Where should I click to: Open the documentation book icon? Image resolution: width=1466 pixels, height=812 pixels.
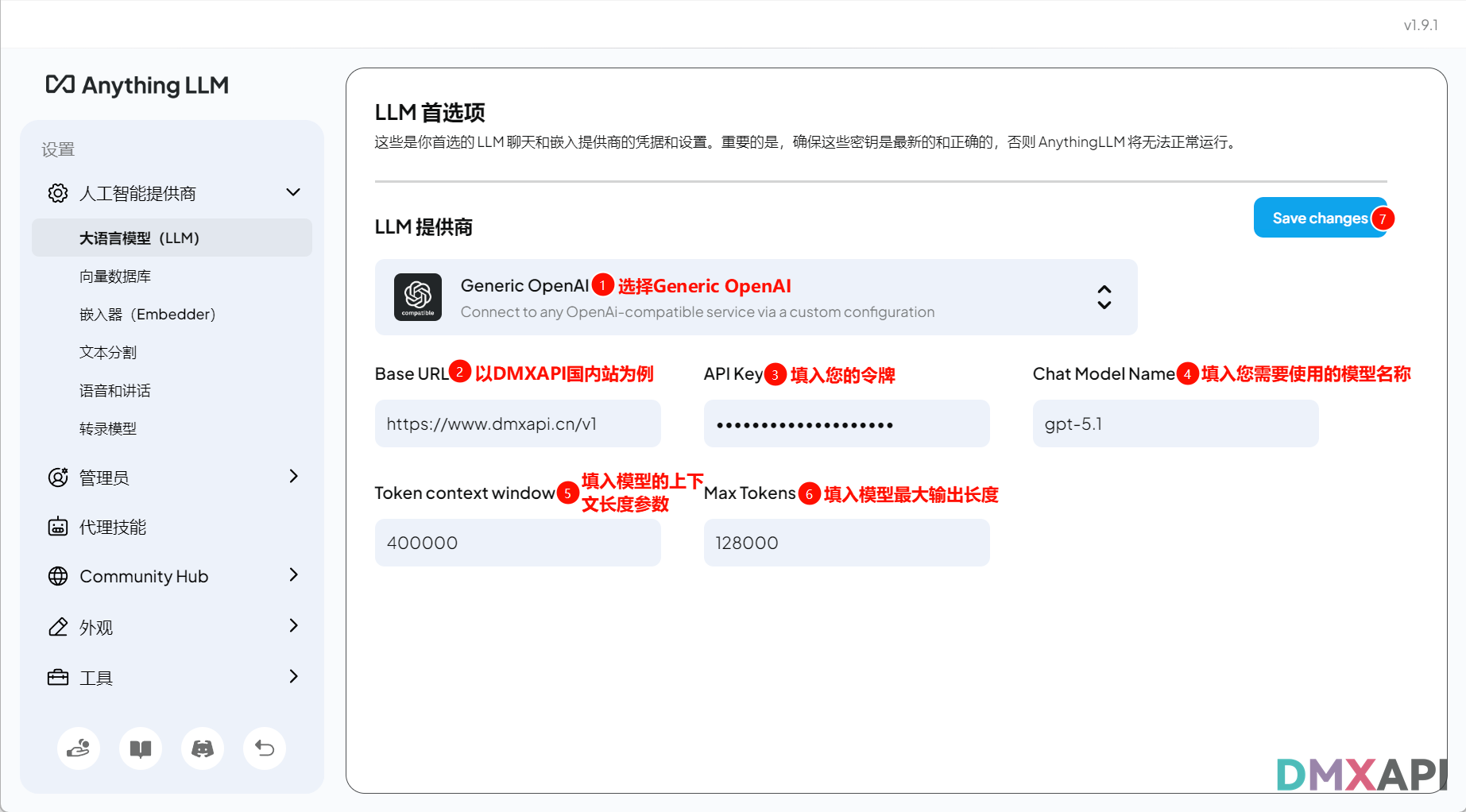point(140,748)
